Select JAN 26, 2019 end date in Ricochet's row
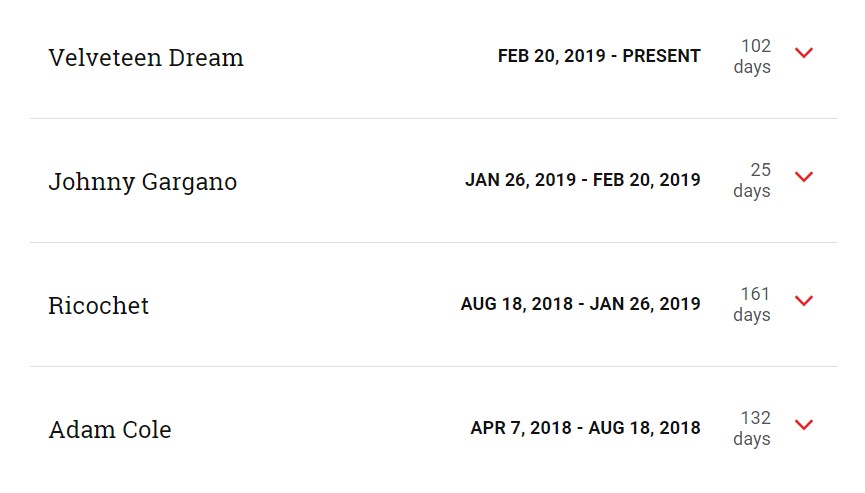Image resolution: width=865 pixels, height=493 pixels. 645,304
